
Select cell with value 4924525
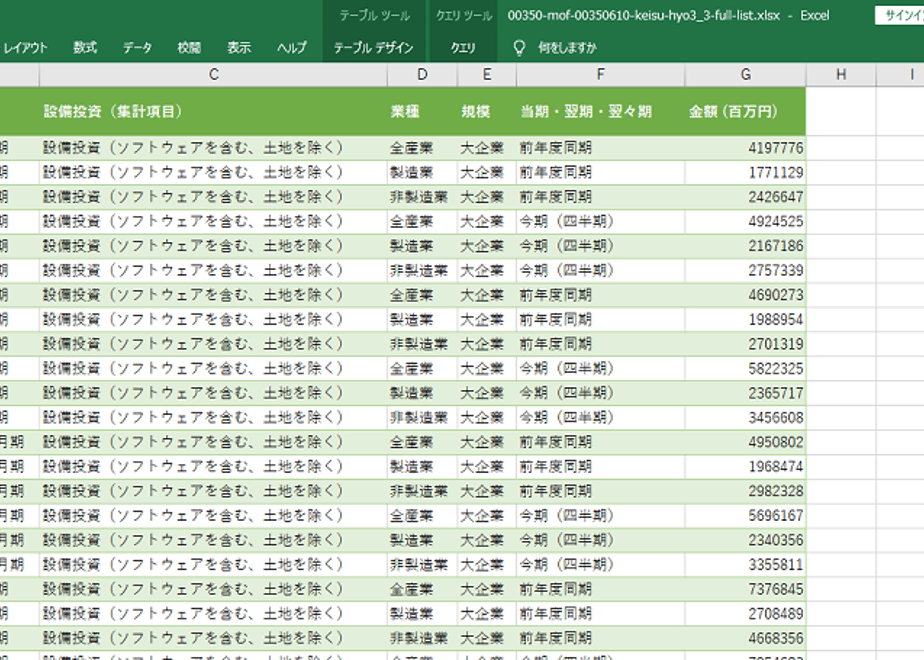click(745, 222)
